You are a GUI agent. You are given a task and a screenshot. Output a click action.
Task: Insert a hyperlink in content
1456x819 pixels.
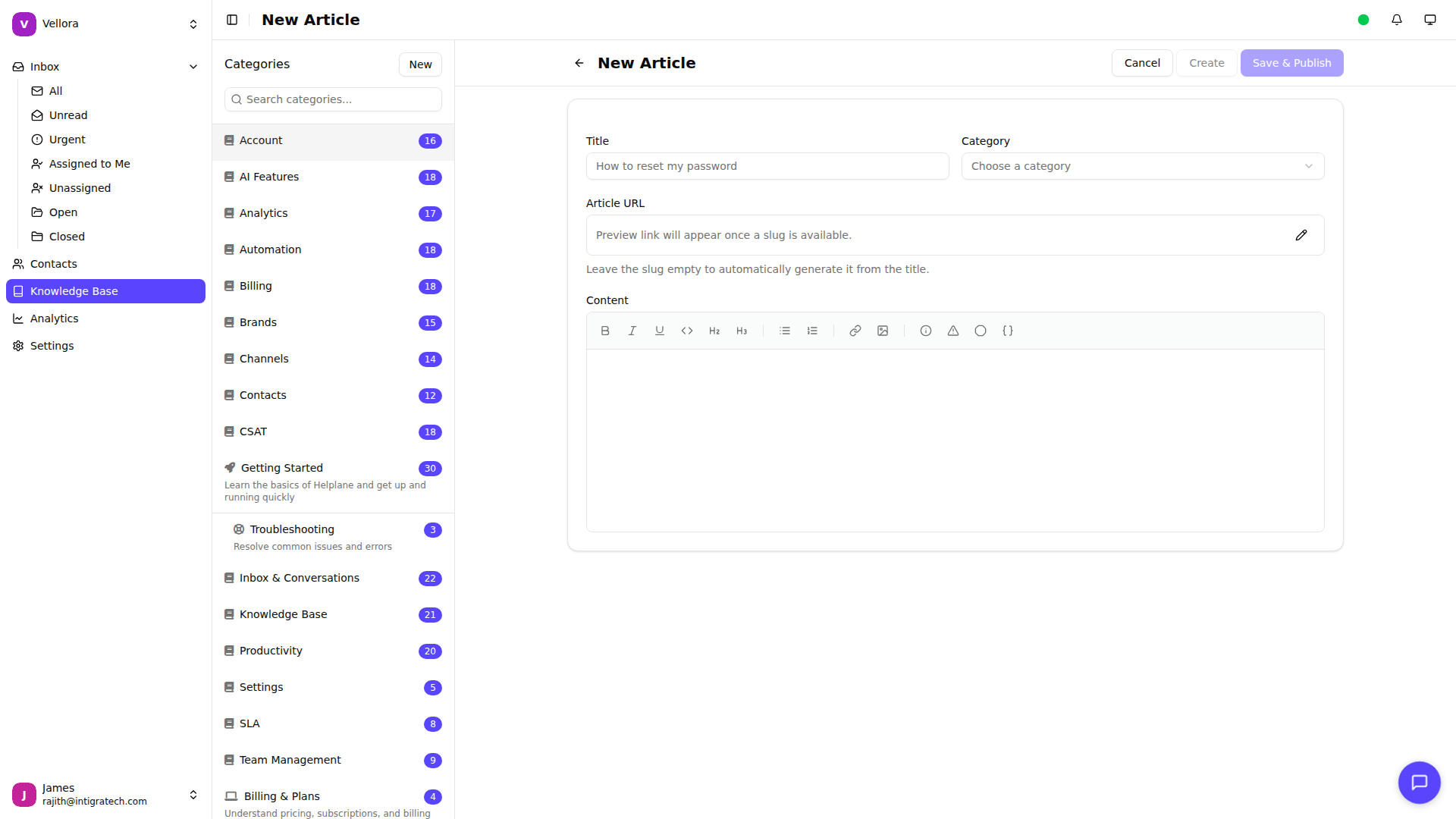coord(855,331)
